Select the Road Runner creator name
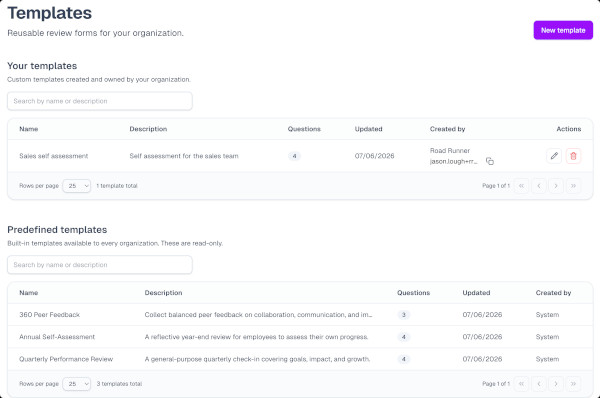Screen dimensions: 600x398 click(450, 150)
